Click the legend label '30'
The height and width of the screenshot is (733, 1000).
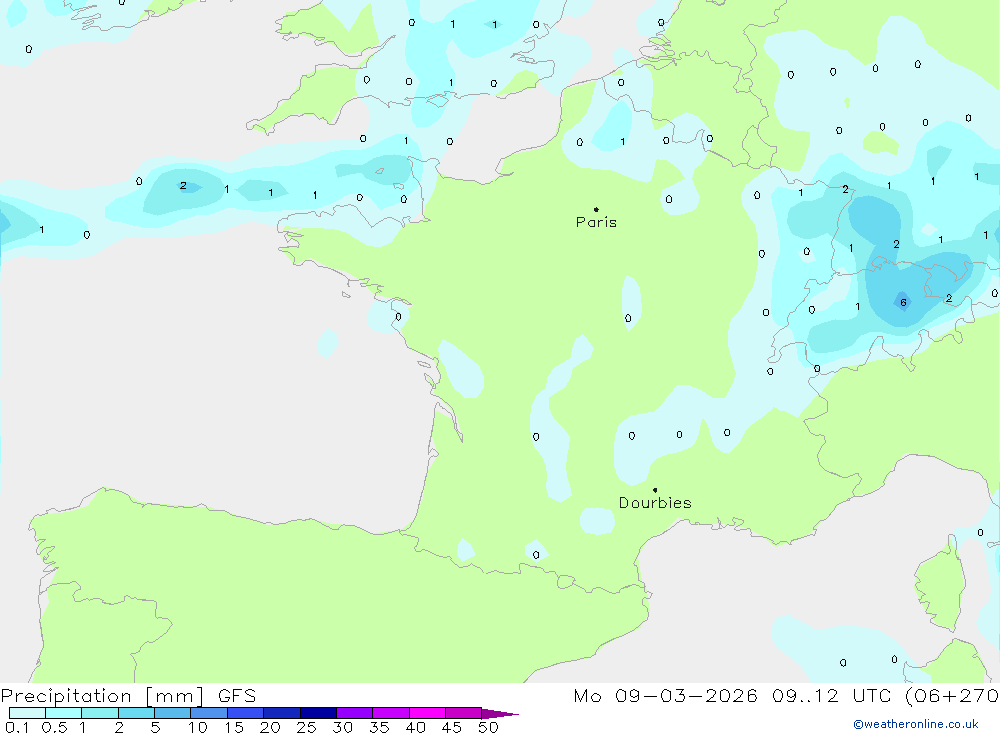(x=343, y=727)
